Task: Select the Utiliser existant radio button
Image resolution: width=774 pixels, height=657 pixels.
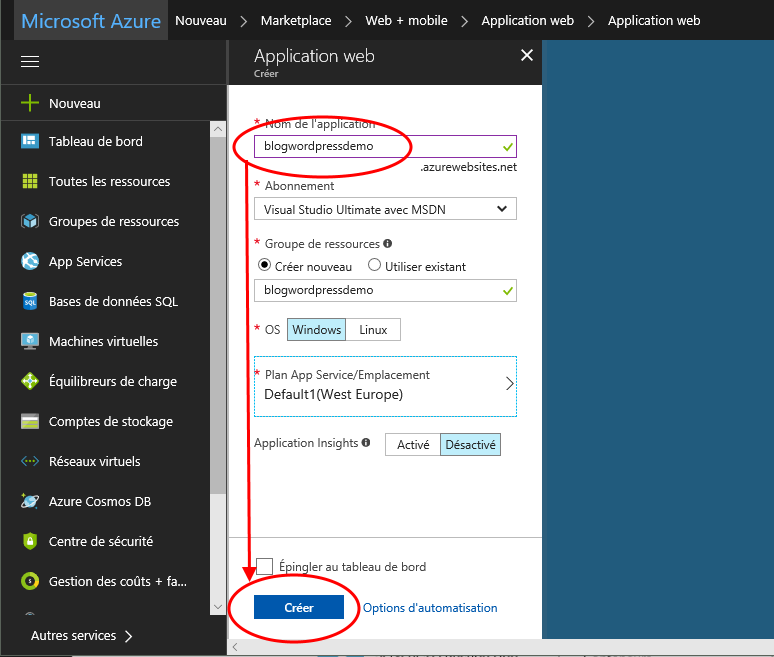Action: [x=375, y=266]
